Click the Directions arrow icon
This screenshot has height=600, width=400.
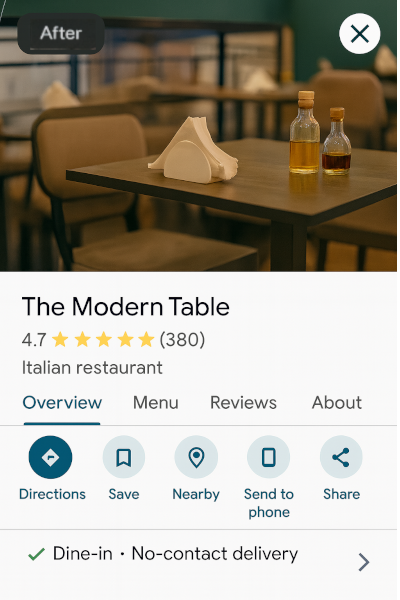coord(50,457)
